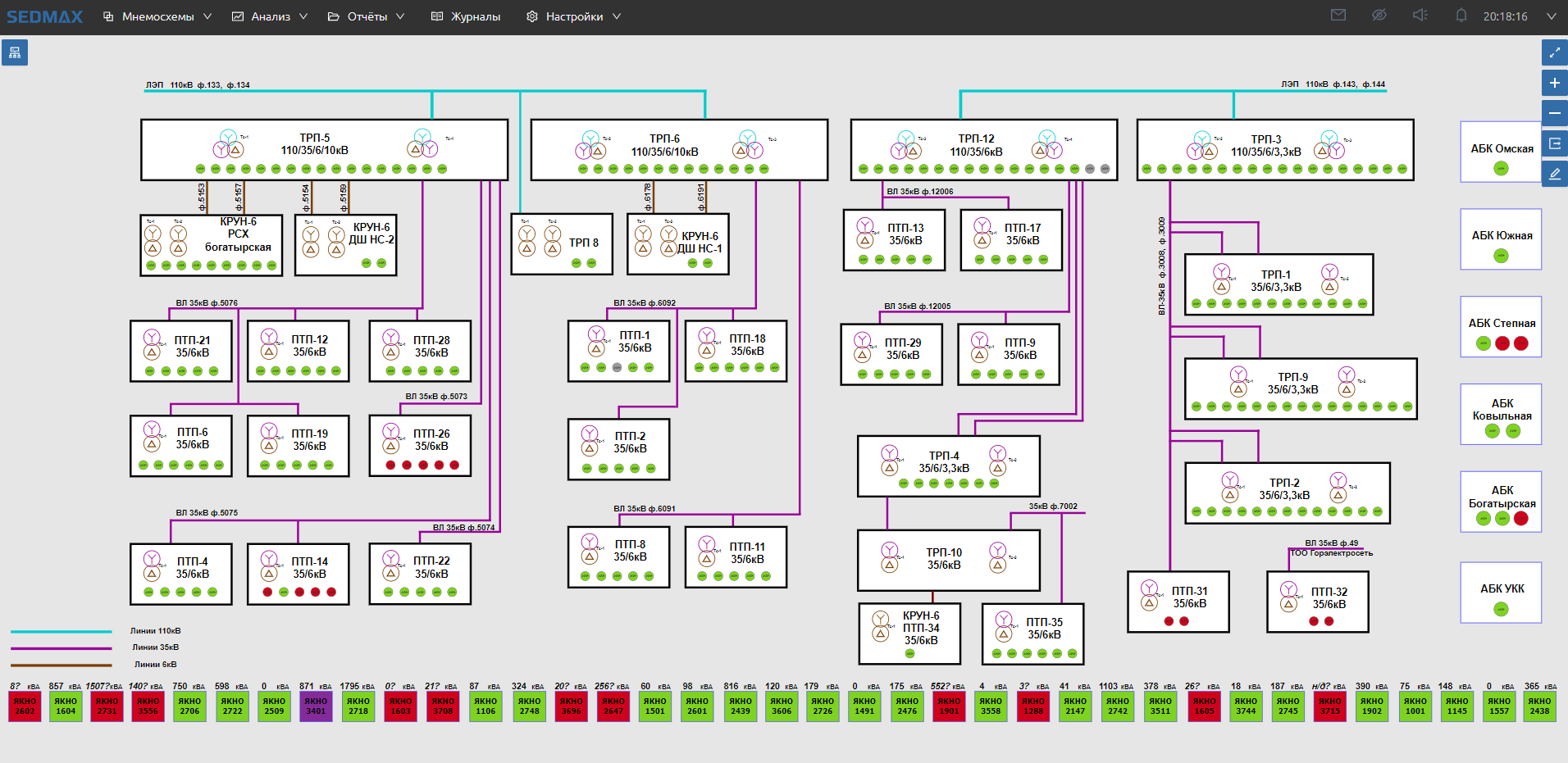Screen dimensions: 1568x763
Task: Zoom in with the plus button
Action: pos(1554,84)
